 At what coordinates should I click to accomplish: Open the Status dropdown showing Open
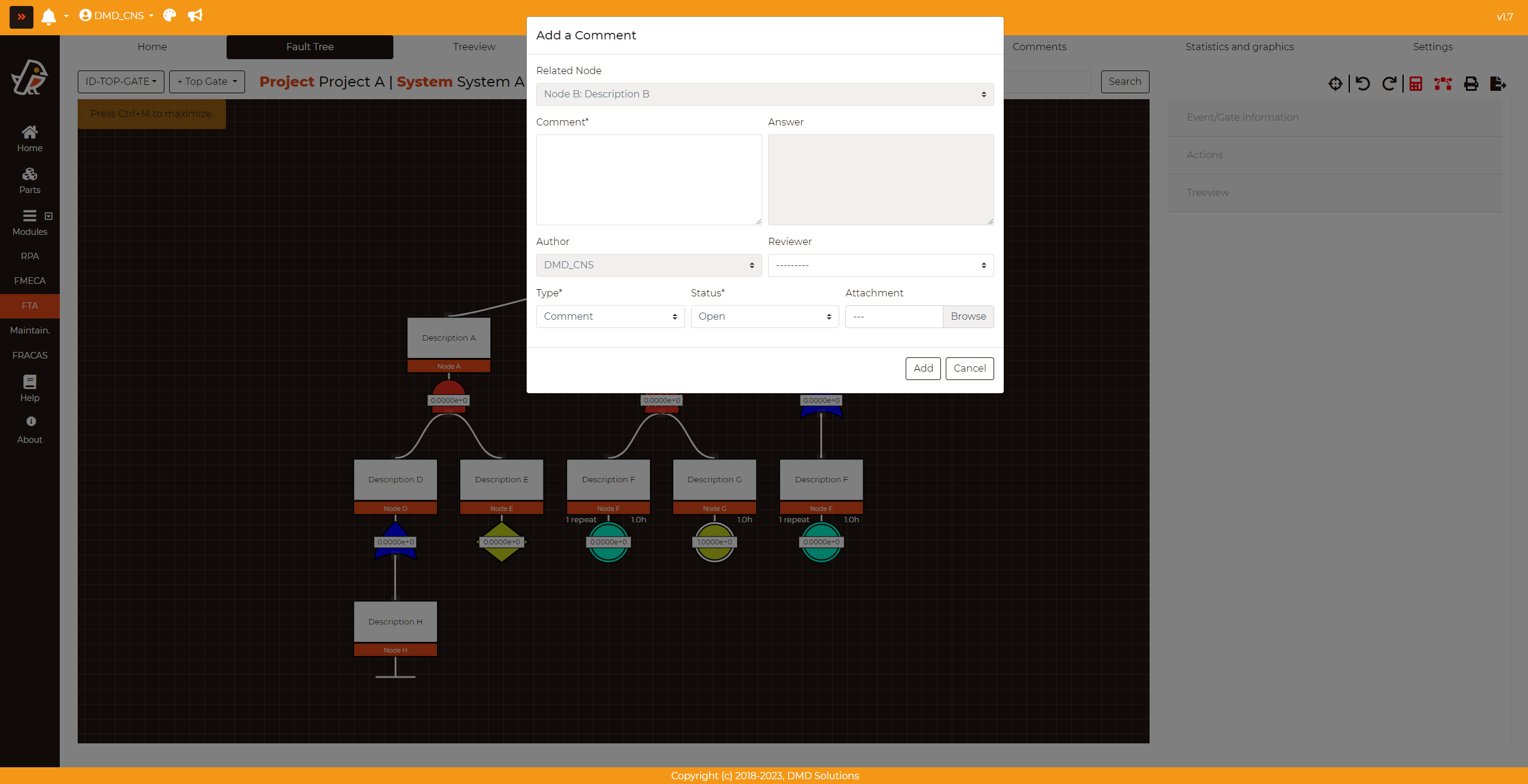pos(764,316)
